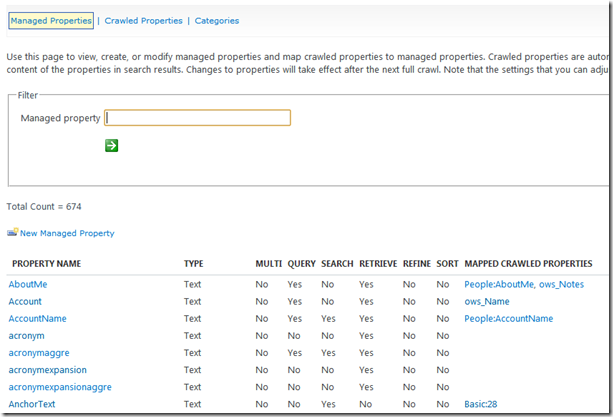Click the New Managed Property icon
This screenshot has height=417, width=613.
point(13,232)
